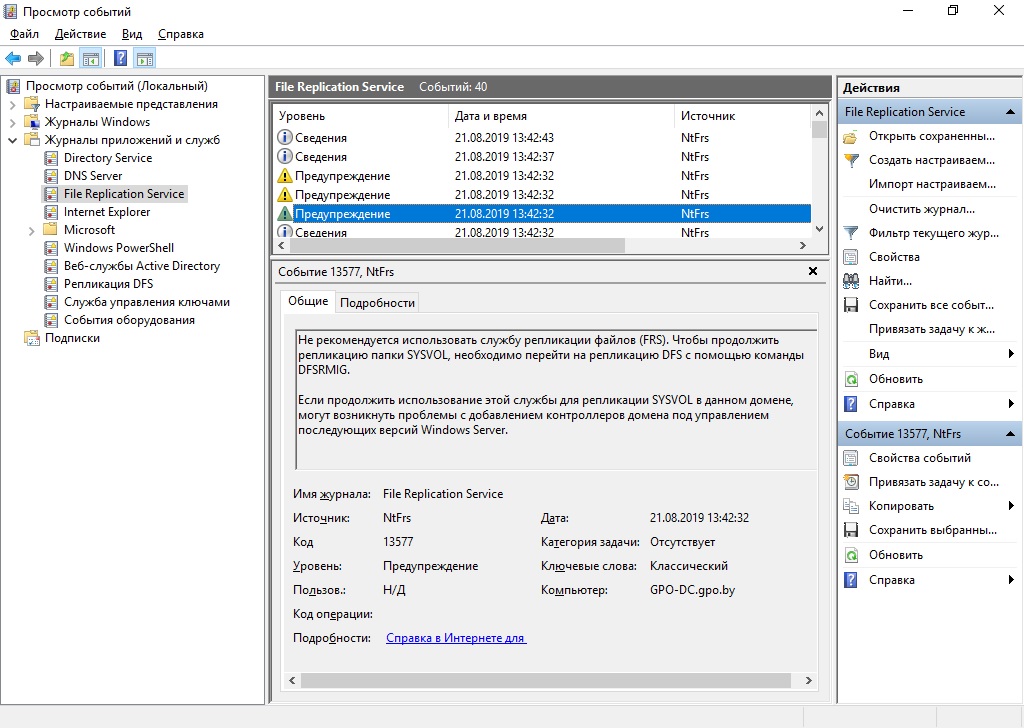Click the Свойства icon in Actions pane

(x=850, y=257)
